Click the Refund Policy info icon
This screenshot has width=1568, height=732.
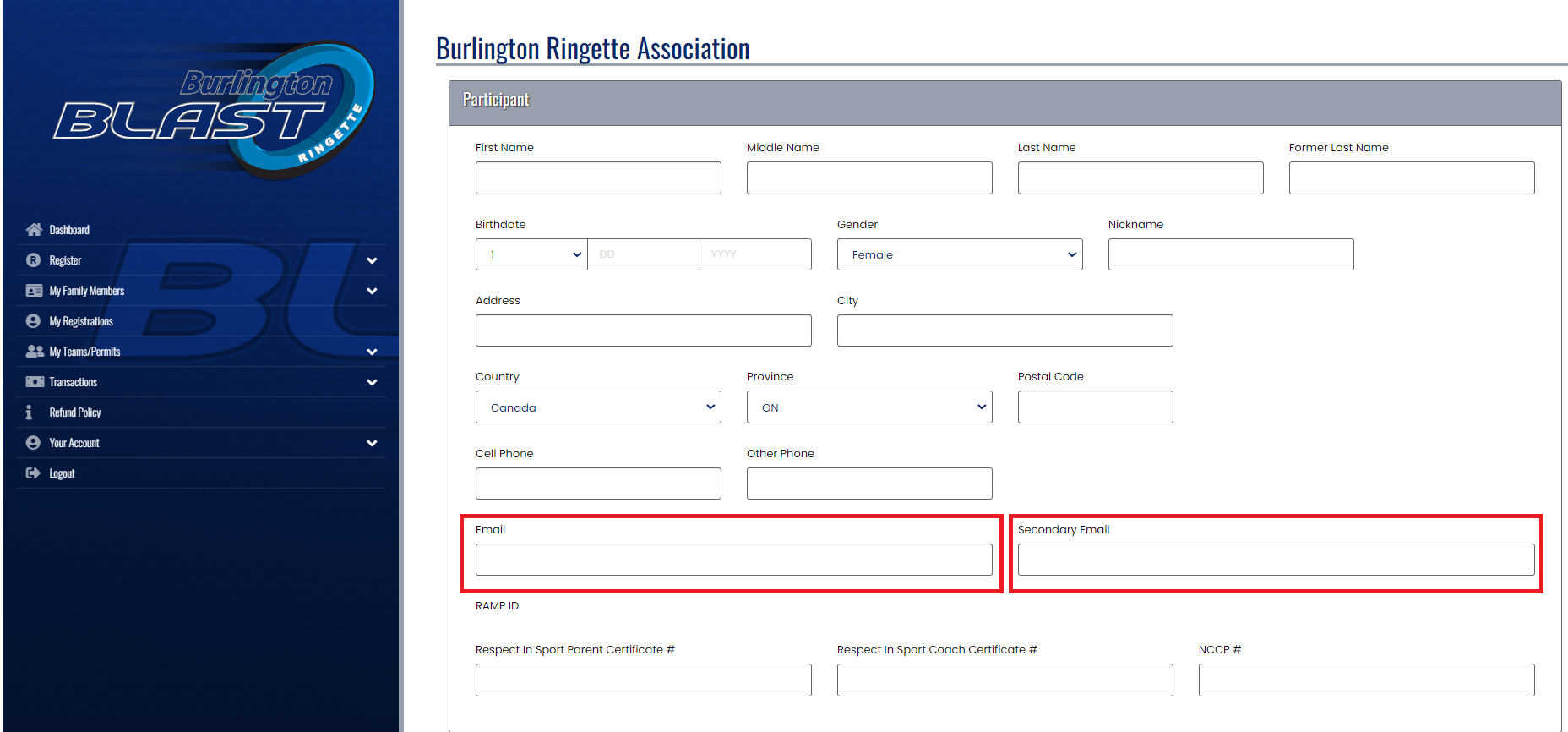[x=30, y=412]
